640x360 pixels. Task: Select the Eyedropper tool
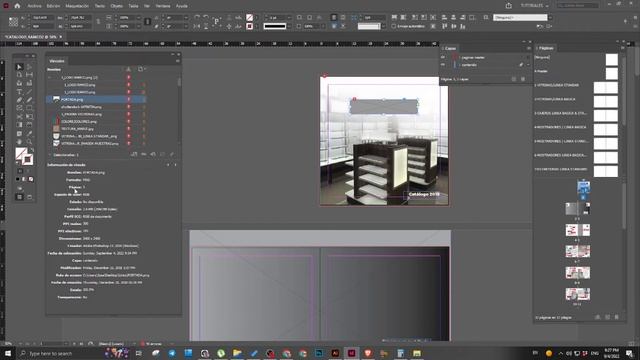pos(29,133)
